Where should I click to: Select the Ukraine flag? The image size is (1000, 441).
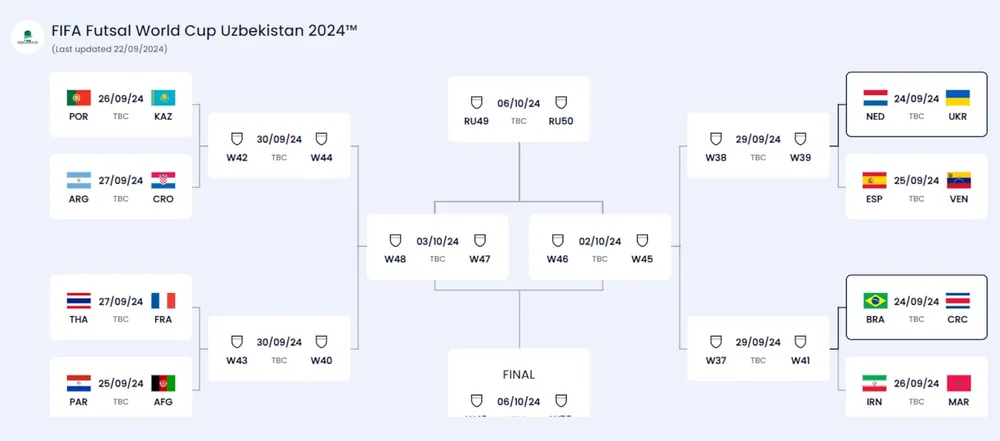[959, 98]
